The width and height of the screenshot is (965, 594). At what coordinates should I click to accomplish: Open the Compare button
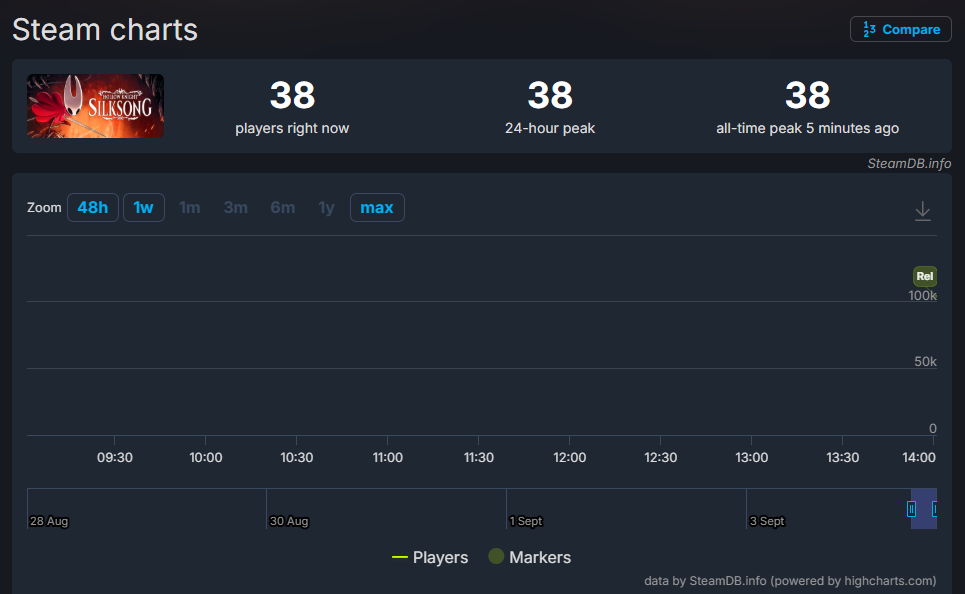point(900,29)
